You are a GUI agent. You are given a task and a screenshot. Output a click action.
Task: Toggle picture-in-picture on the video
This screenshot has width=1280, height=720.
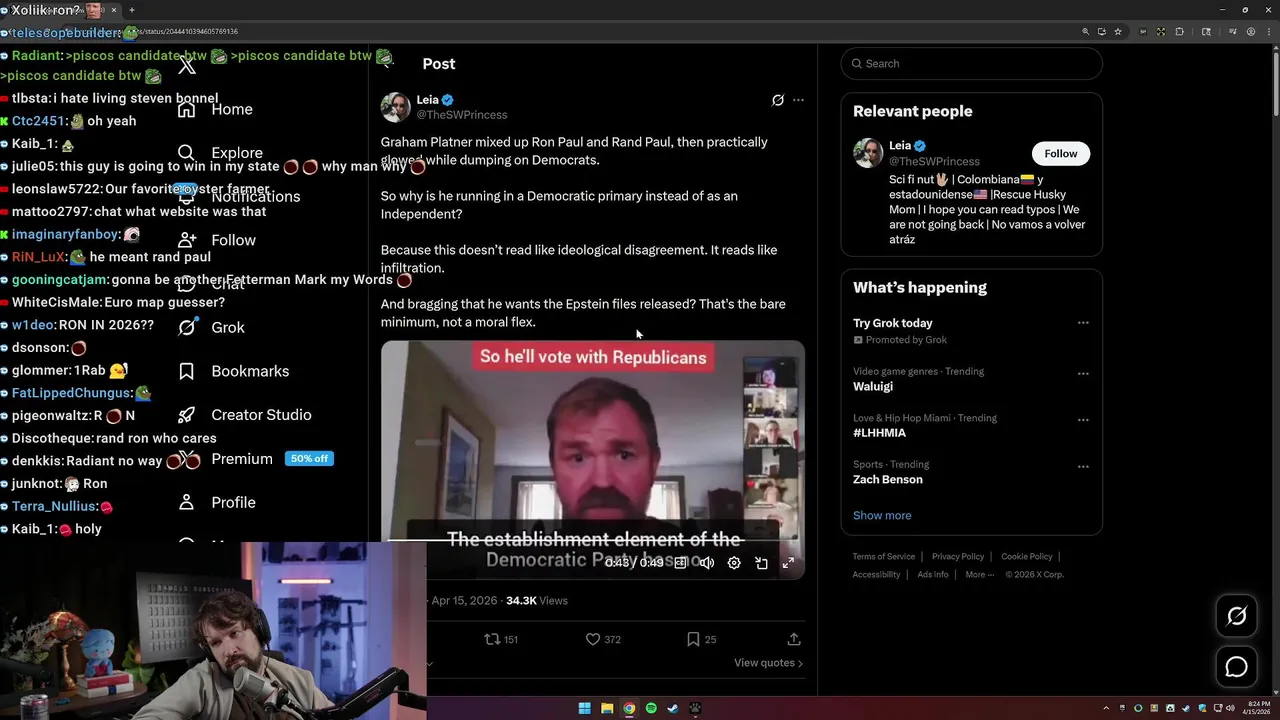pos(761,563)
